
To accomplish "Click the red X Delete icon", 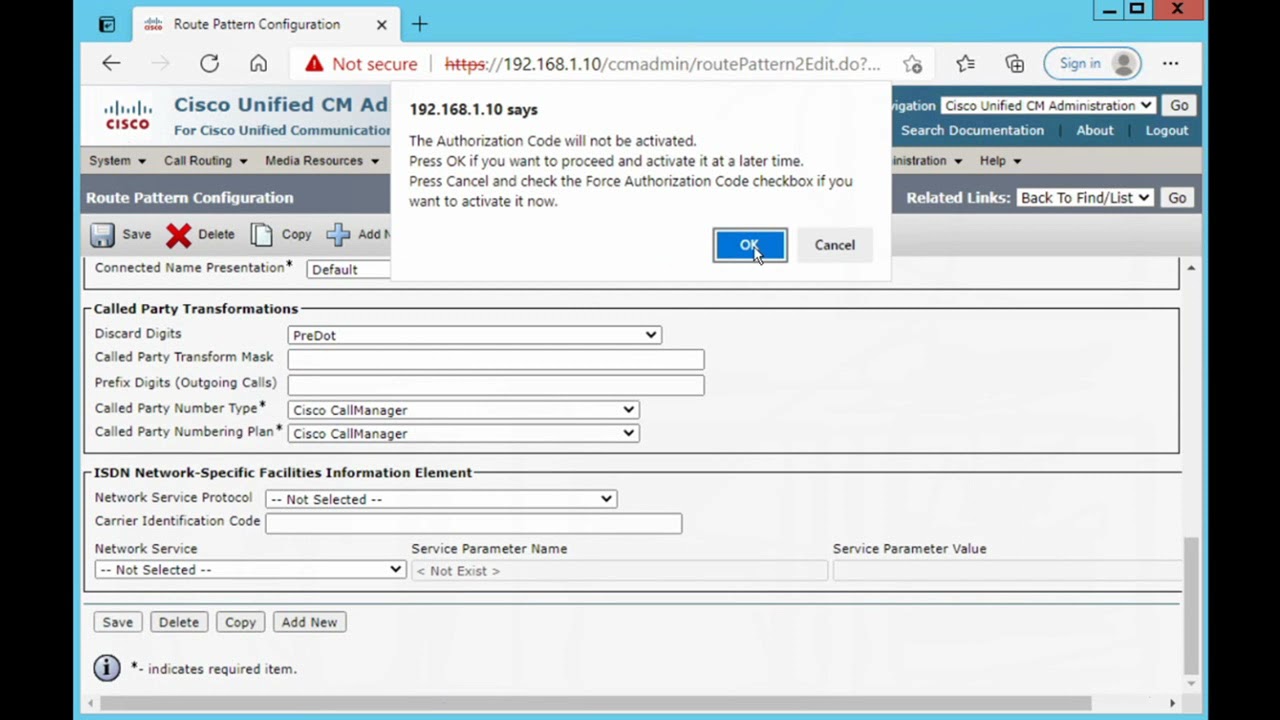I will (179, 235).
